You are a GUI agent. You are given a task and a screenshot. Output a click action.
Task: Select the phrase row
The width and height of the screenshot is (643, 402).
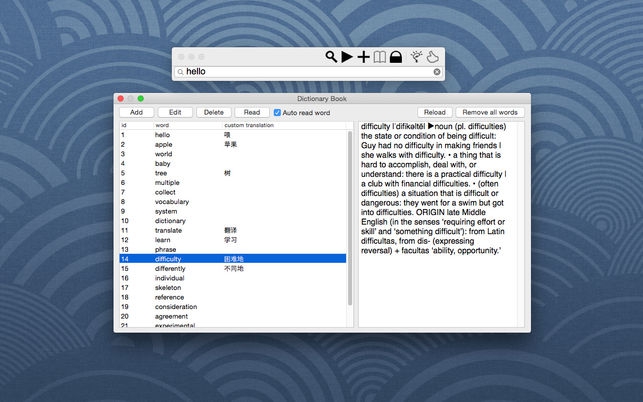click(x=233, y=249)
